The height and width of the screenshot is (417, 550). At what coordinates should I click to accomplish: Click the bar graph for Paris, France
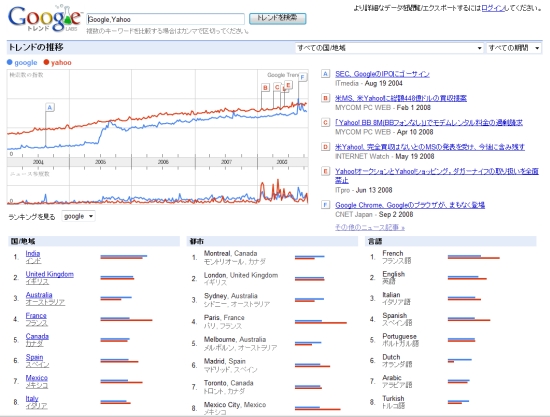click(x=321, y=322)
